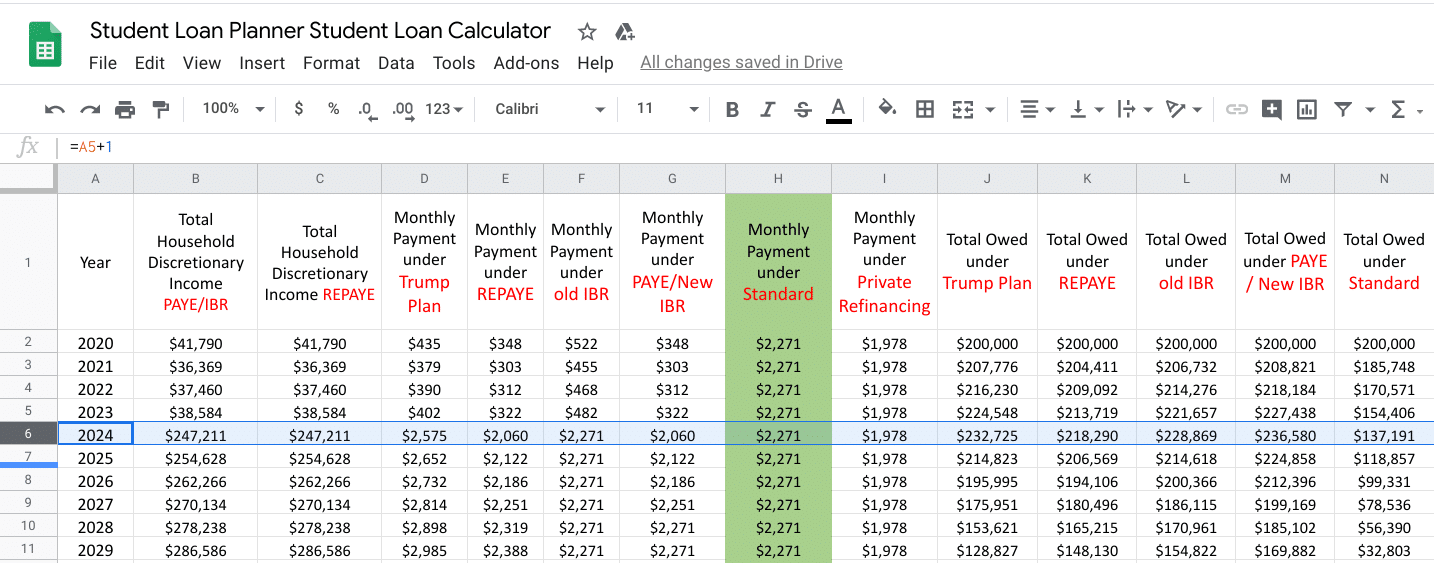Open the zoom level dropdown
The width and height of the screenshot is (1434, 563).
[233, 109]
